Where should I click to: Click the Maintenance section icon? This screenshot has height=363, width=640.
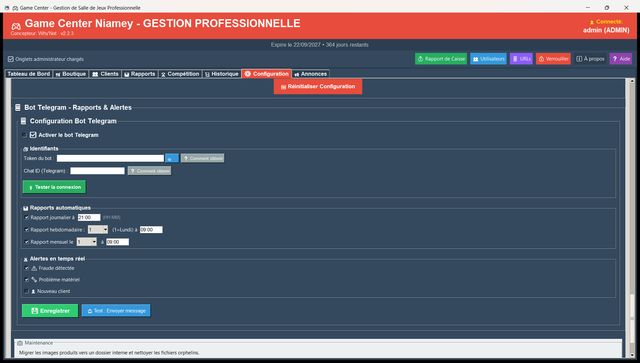pos(20,343)
